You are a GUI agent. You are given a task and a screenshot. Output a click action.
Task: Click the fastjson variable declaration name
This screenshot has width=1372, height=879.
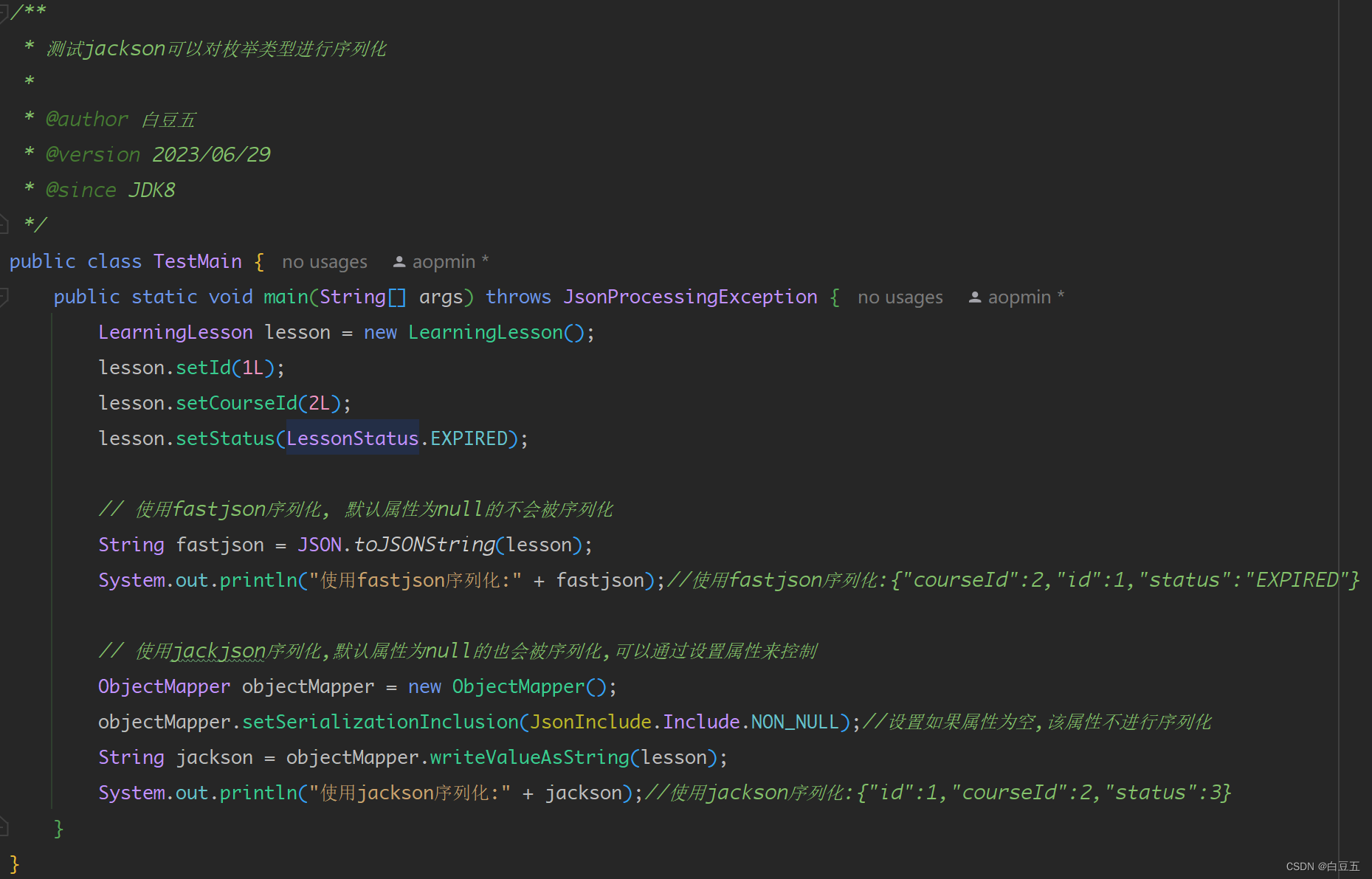219,545
